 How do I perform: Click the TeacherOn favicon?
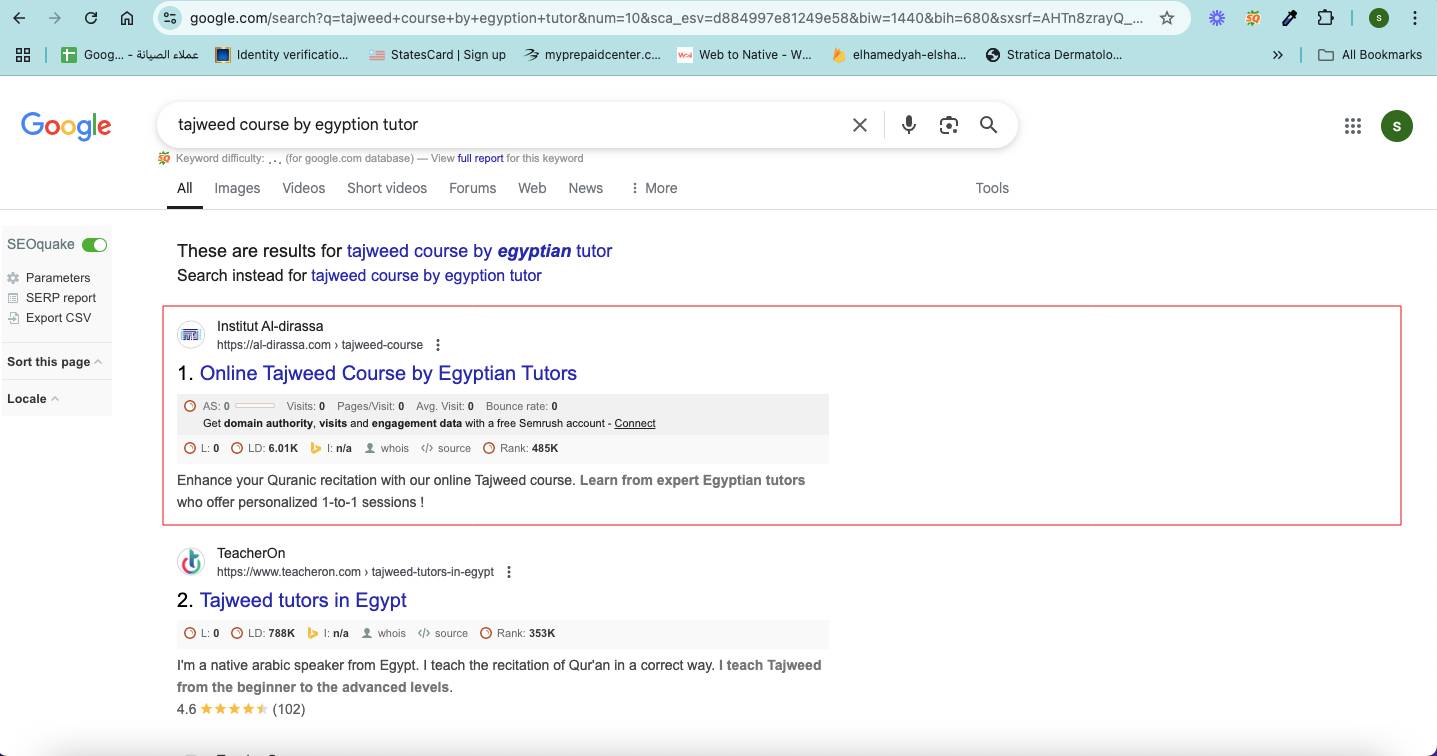(191, 562)
